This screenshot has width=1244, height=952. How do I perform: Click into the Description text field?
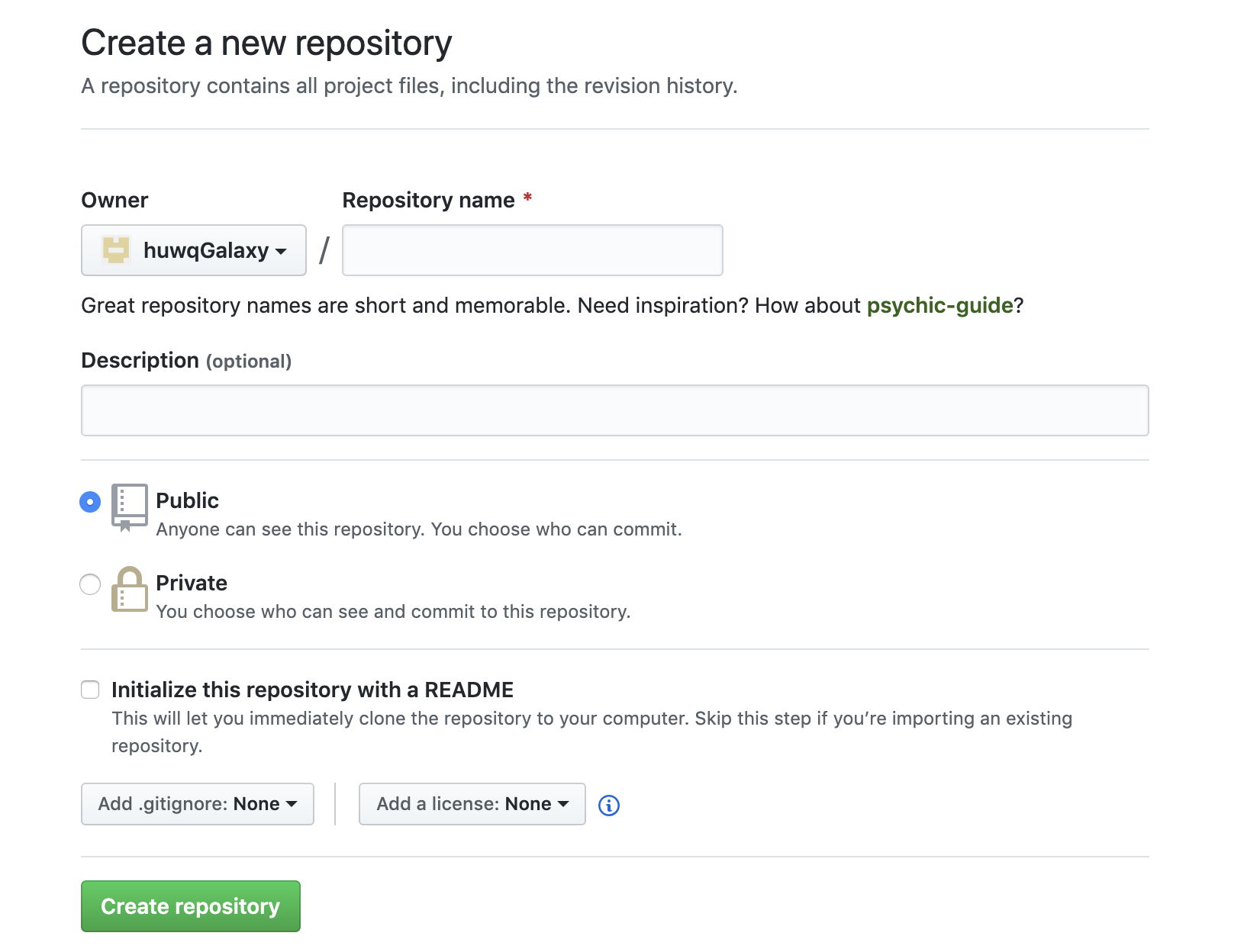pyautogui.click(x=614, y=410)
